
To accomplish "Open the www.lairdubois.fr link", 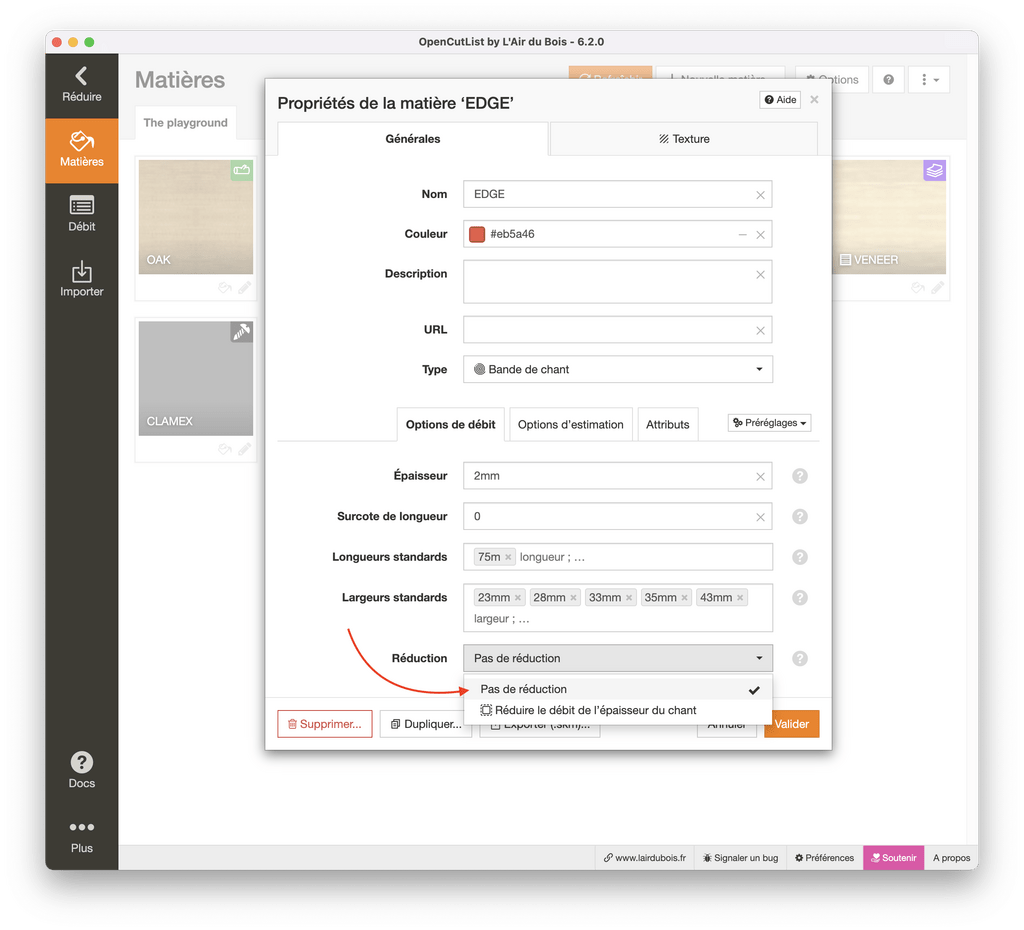I will (x=645, y=858).
